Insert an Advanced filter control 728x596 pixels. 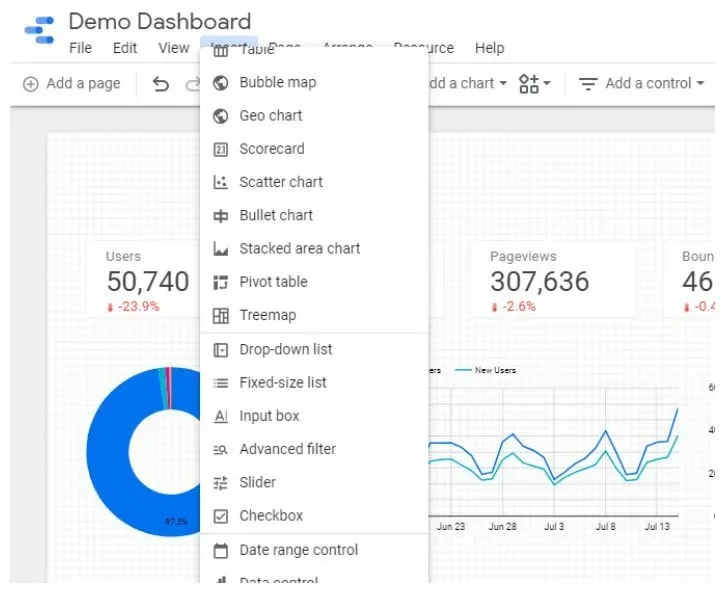314,450
